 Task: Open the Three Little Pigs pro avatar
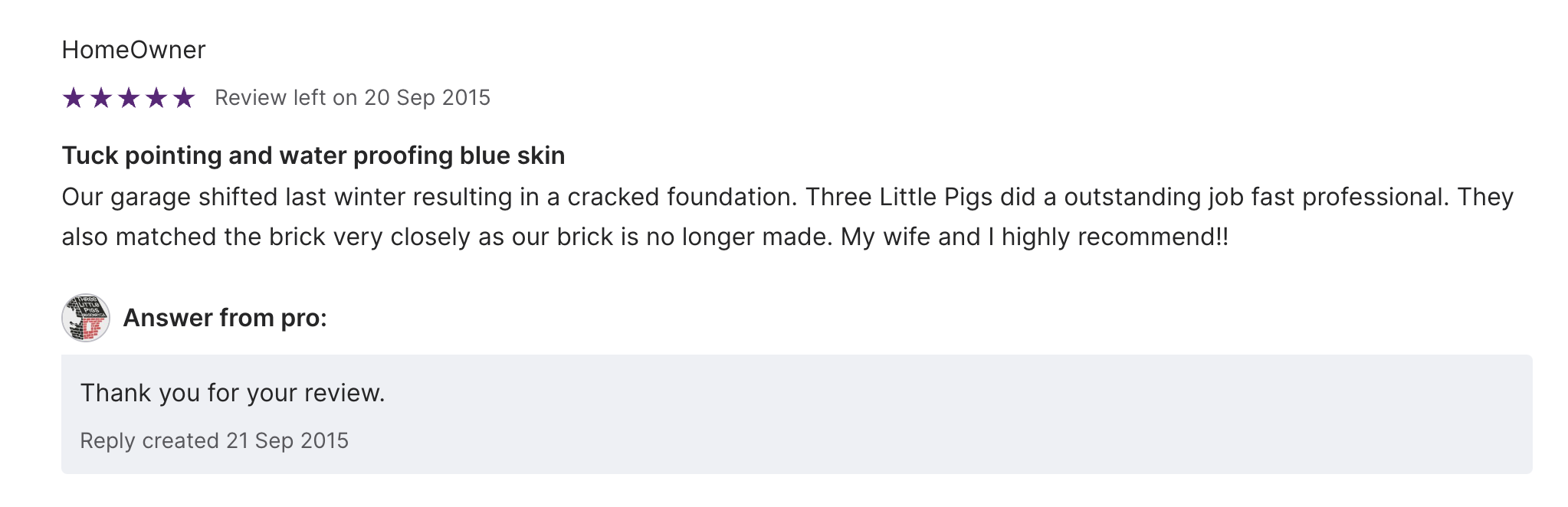(86, 318)
